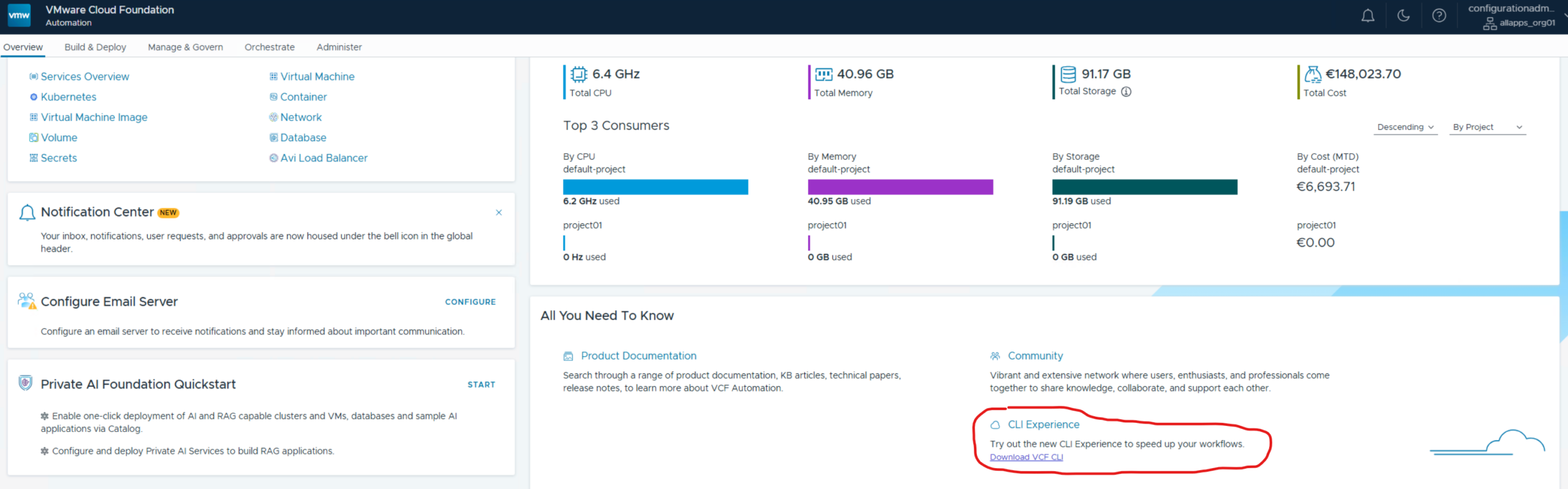1568x489 pixels.
Task: Click the Private AI Foundation shield icon
Action: 25,383
